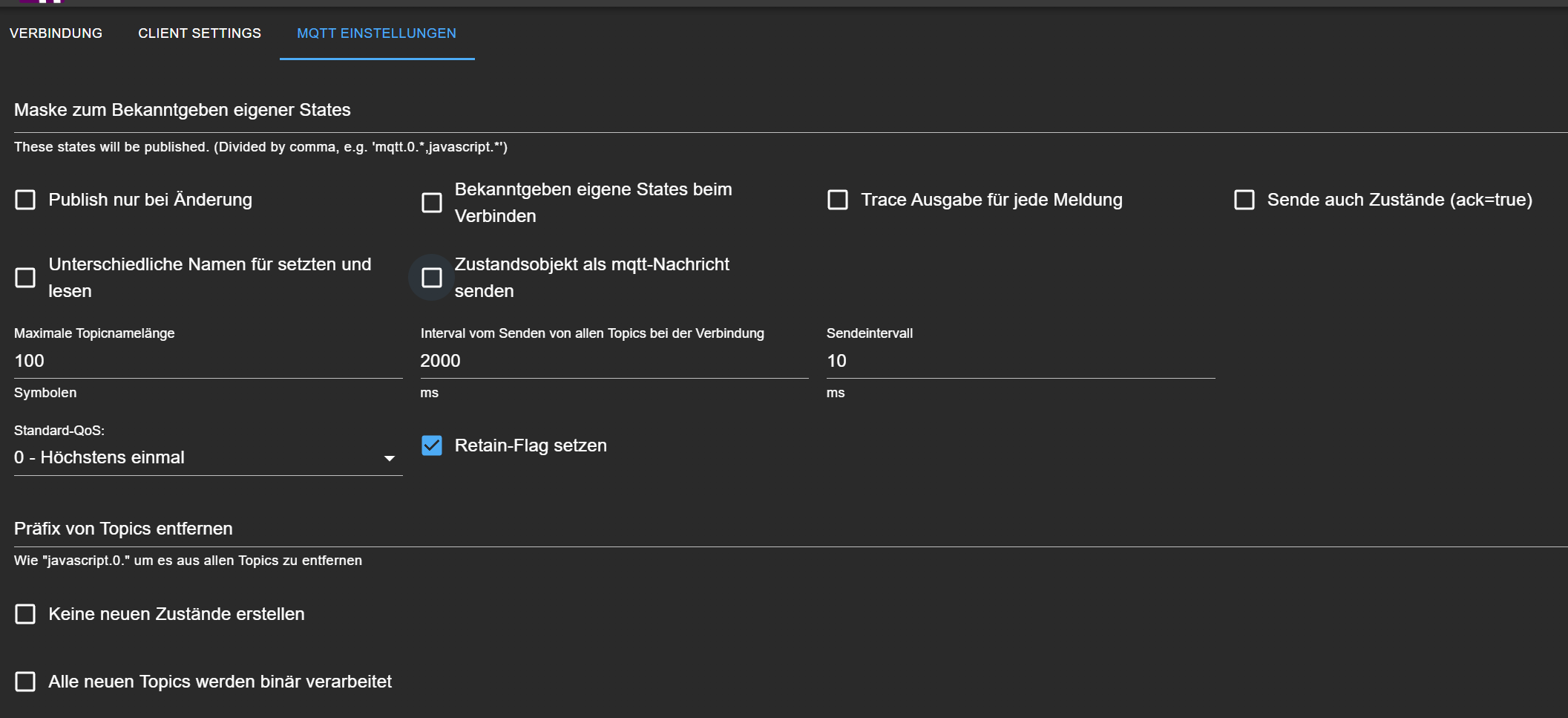Enable Publish nur bei Änderung checkbox
This screenshot has height=718, width=1568.
tap(25, 200)
